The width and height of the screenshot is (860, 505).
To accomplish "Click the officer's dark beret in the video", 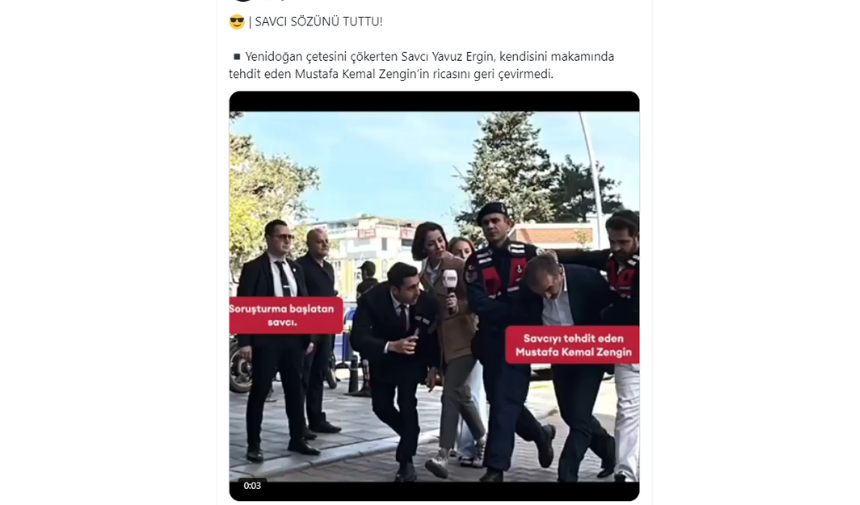I will (x=491, y=212).
